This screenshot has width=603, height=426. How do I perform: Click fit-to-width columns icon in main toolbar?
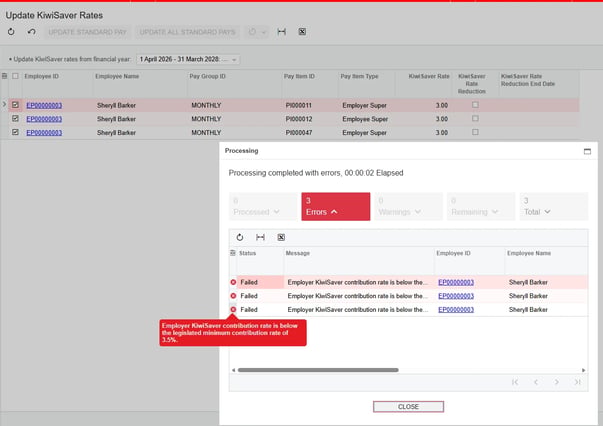click(282, 32)
